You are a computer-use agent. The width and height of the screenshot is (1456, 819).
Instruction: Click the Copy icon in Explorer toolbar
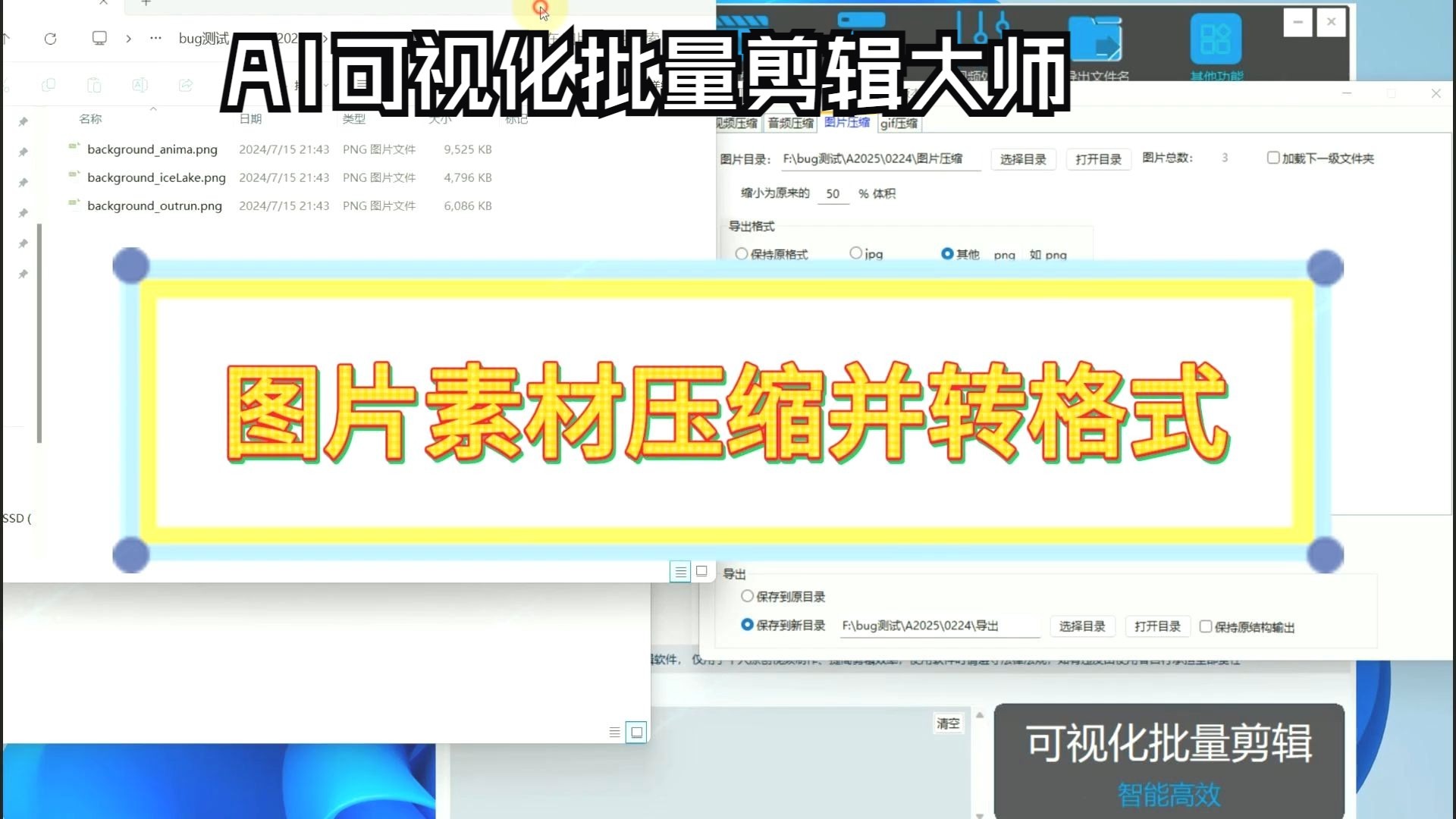pos(49,85)
